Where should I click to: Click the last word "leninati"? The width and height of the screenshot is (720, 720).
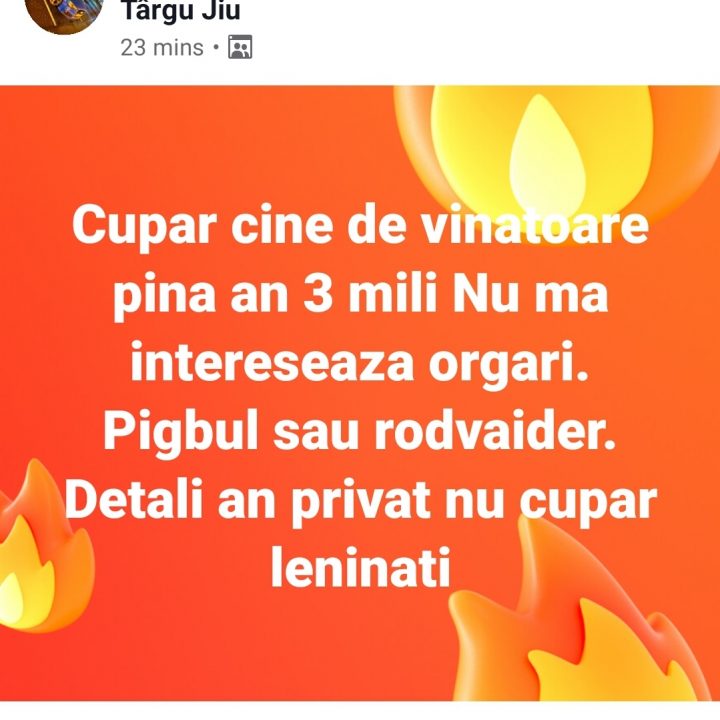click(x=360, y=566)
